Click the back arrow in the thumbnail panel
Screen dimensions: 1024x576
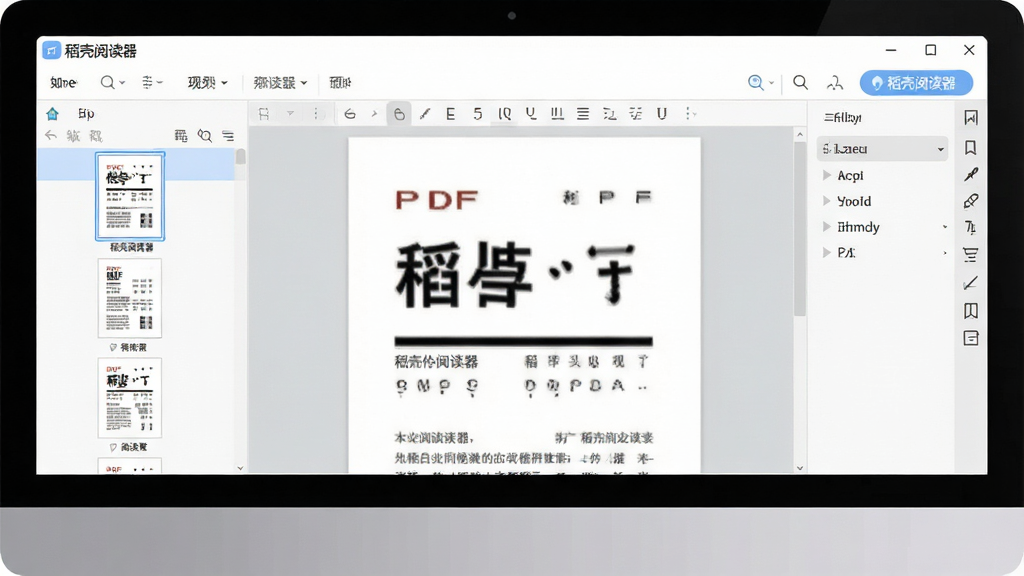(x=51, y=135)
